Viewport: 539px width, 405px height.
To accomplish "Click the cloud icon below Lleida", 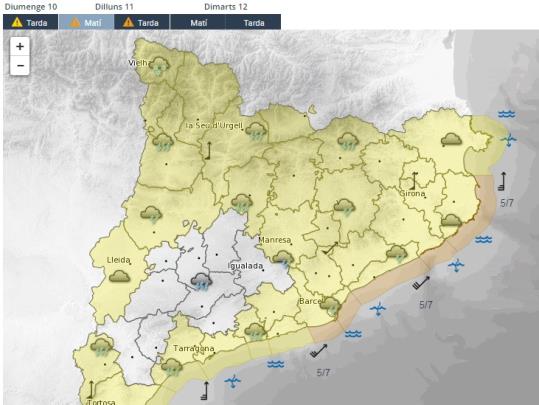I will [120, 276].
